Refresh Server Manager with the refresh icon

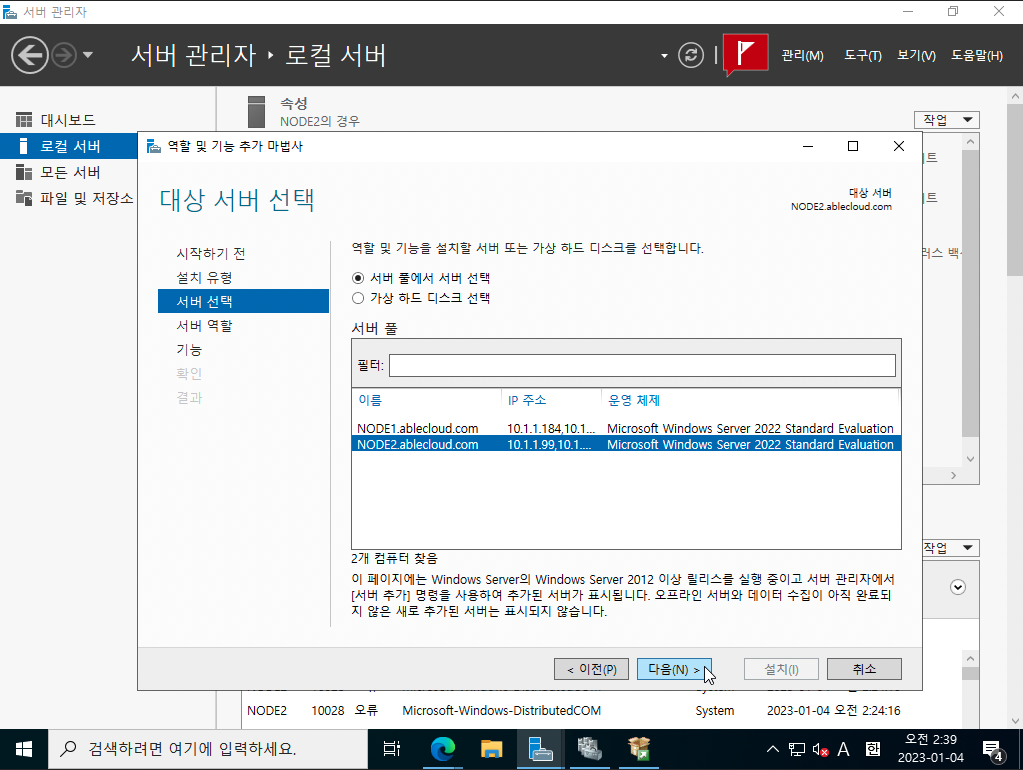tap(691, 55)
